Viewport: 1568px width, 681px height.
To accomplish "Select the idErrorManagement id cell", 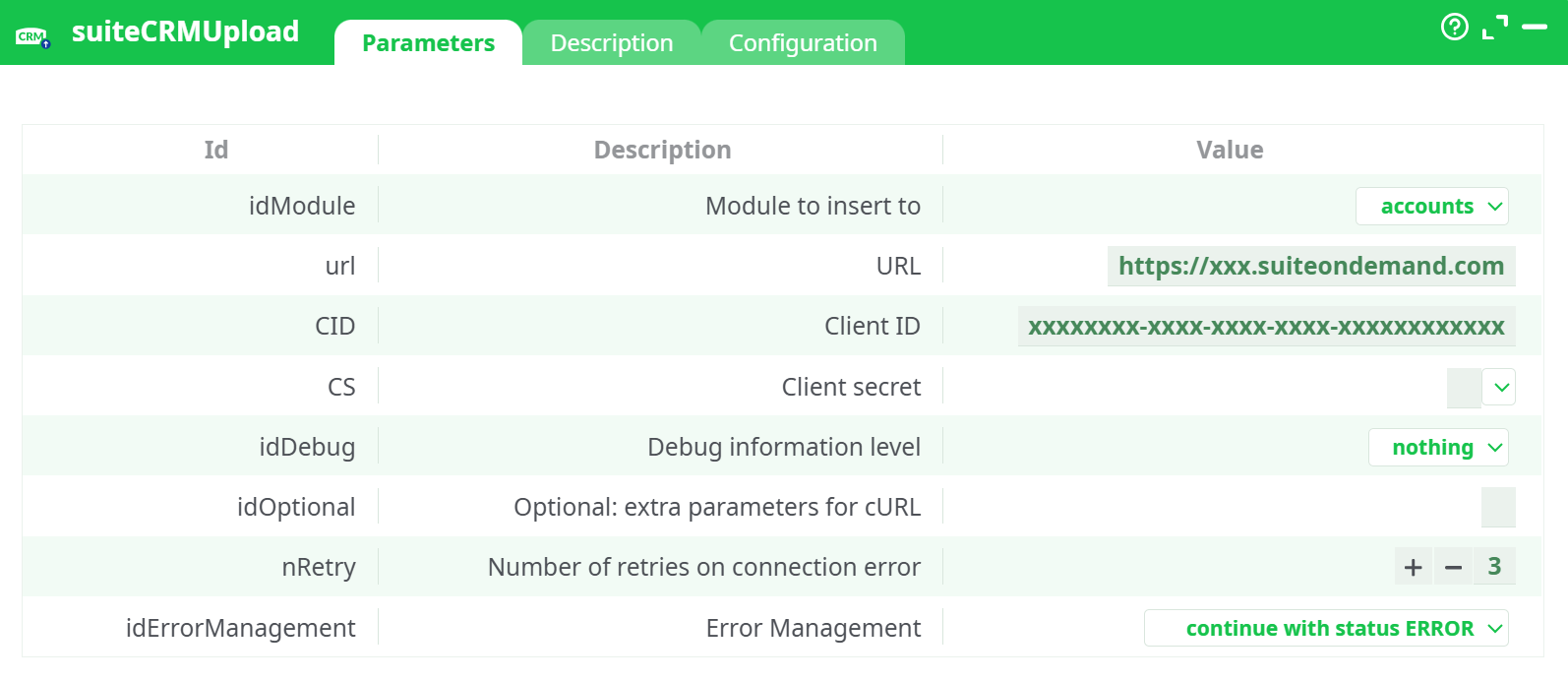I will click(x=241, y=628).
